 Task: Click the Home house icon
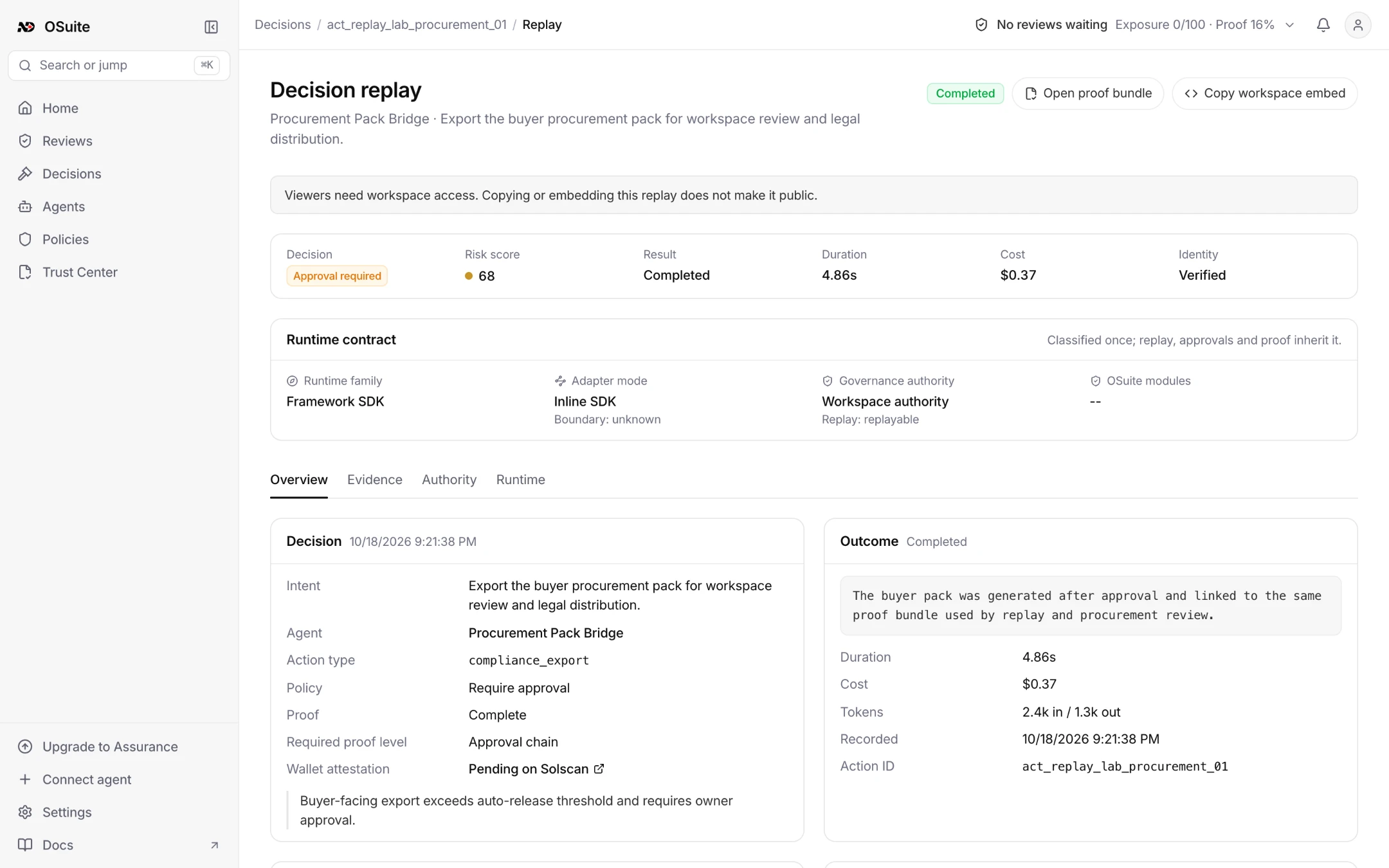point(25,108)
